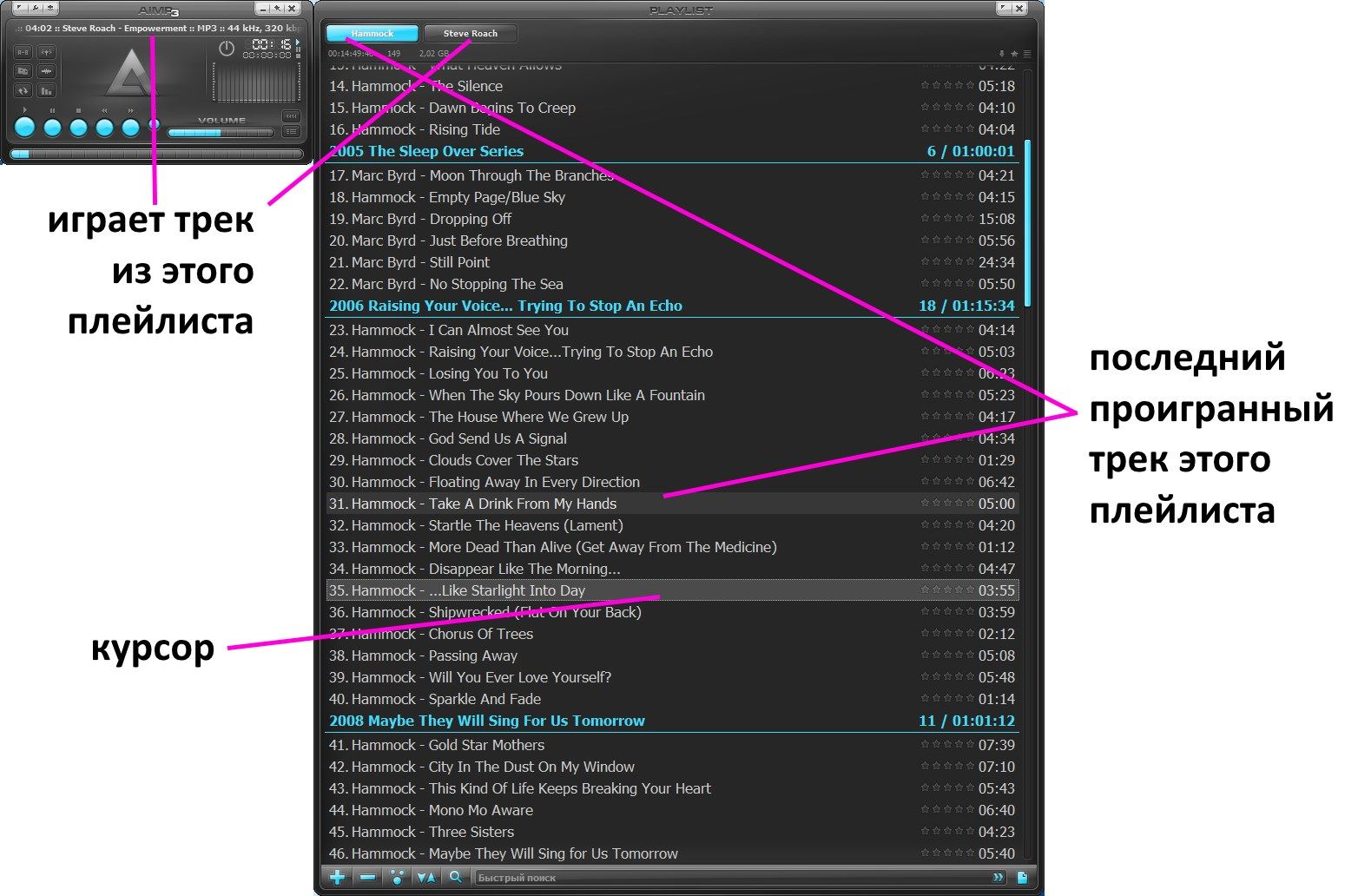1358x896 pixels.
Task: Open the sort playlist arrows icon
Action: click(x=425, y=877)
